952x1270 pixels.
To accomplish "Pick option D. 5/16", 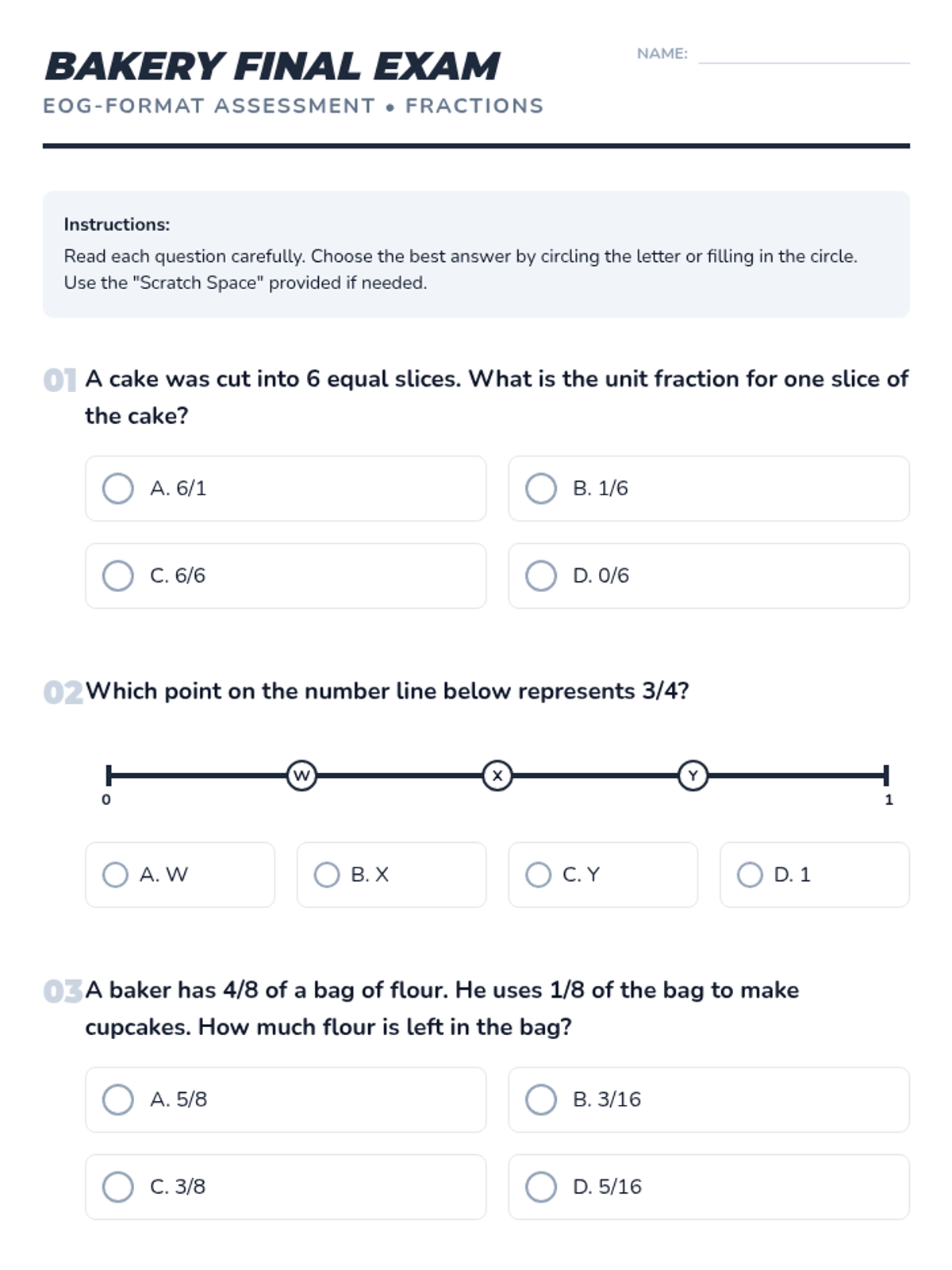I will tap(541, 1187).
